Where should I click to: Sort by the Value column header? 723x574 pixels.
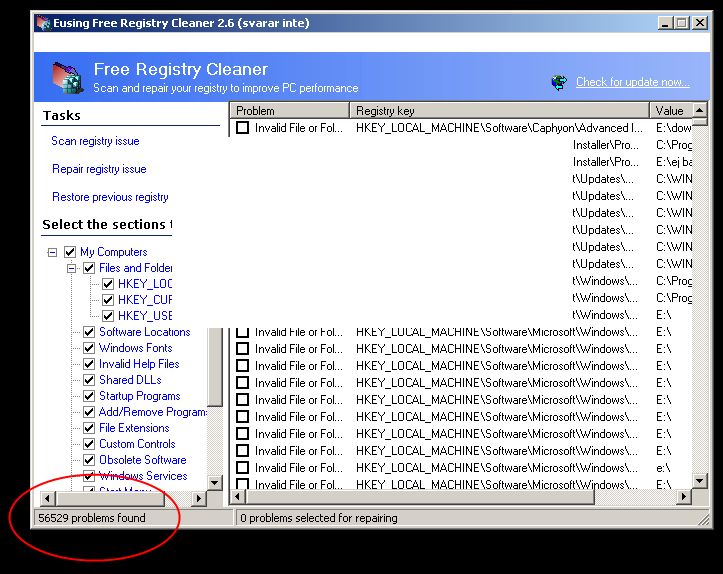tap(671, 111)
